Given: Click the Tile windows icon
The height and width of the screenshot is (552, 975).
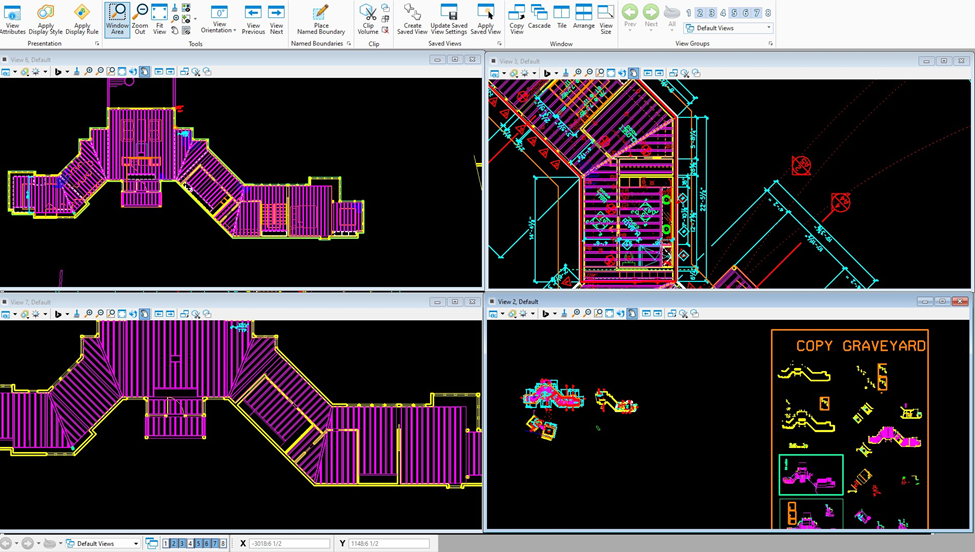Looking at the screenshot, I should (x=561, y=16).
